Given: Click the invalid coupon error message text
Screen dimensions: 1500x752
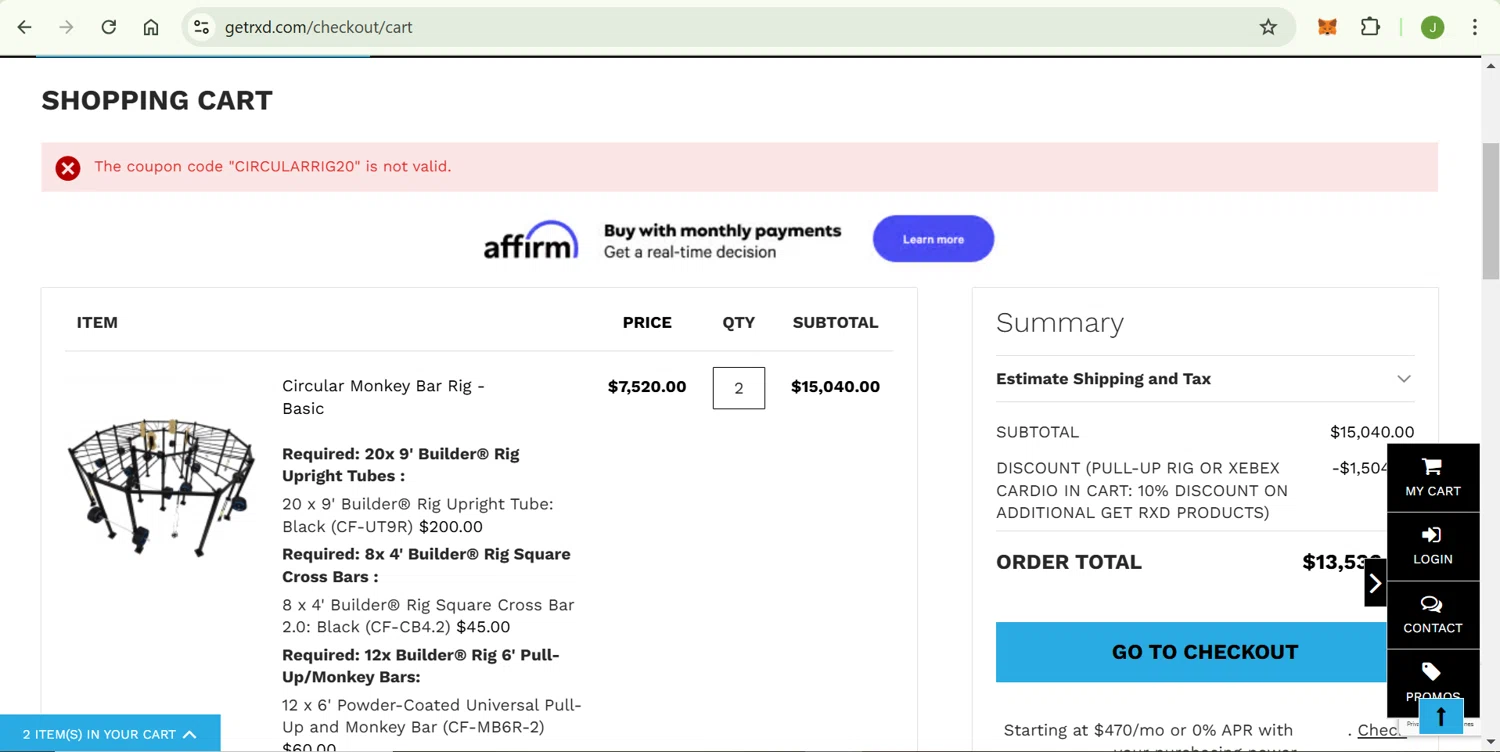Looking at the screenshot, I should click(x=273, y=167).
